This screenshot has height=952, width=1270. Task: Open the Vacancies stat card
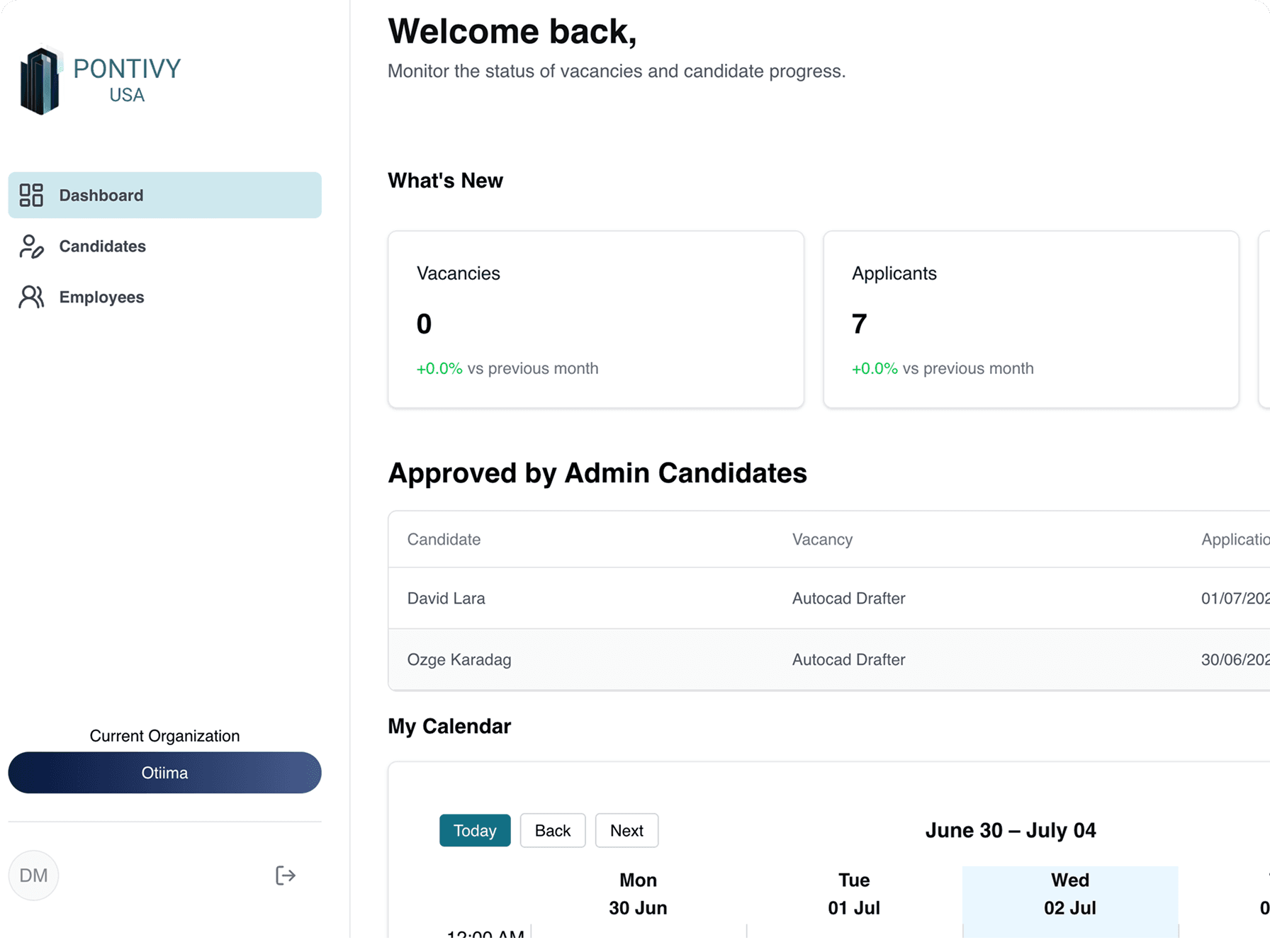[x=595, y=319]
